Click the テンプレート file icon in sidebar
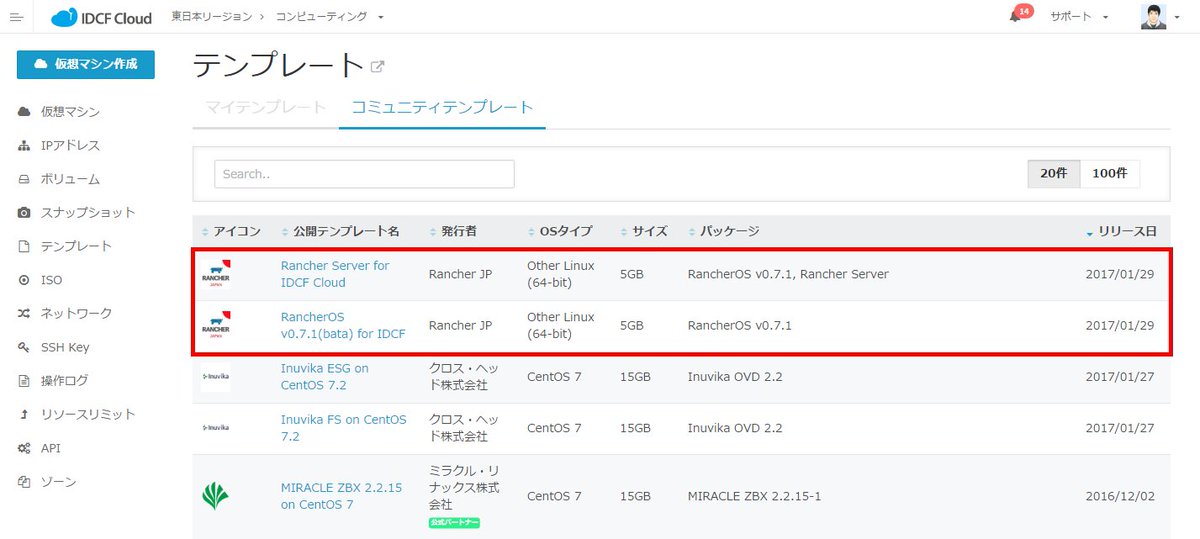1200x539 pixels. 24,247
